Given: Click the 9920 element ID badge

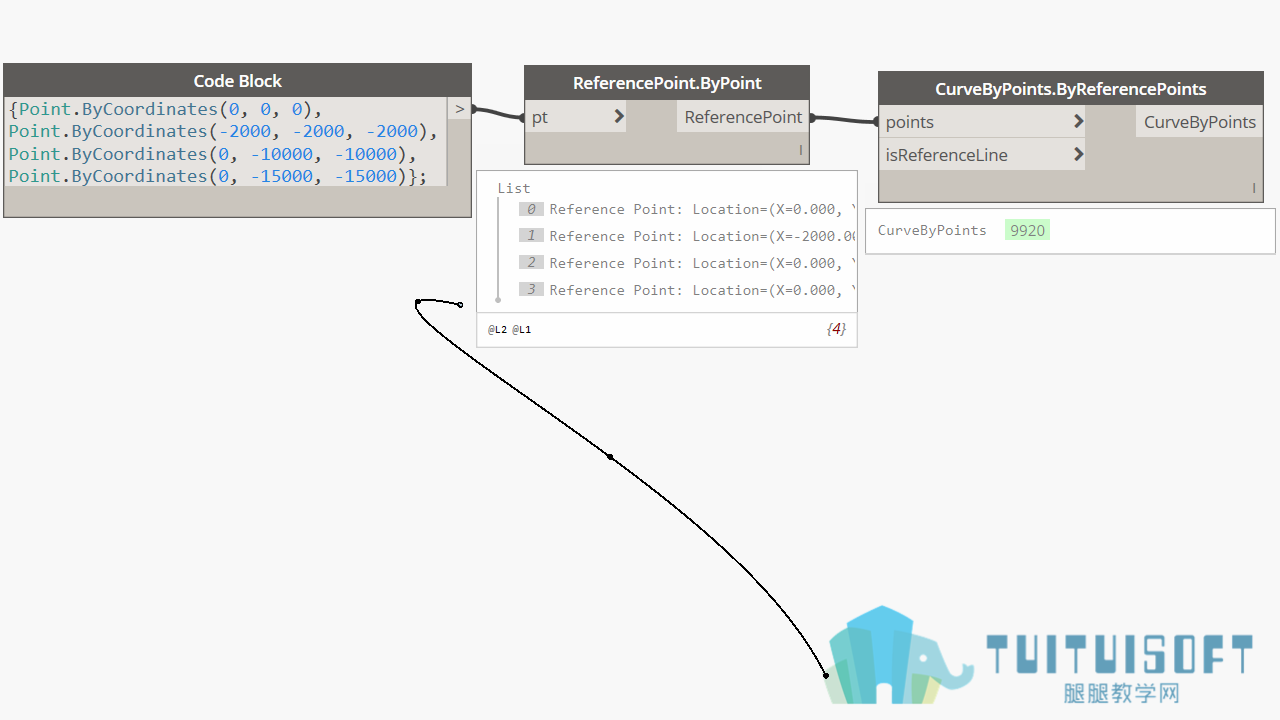Looking at the screenshot, I should click(x=1027, y=230).
